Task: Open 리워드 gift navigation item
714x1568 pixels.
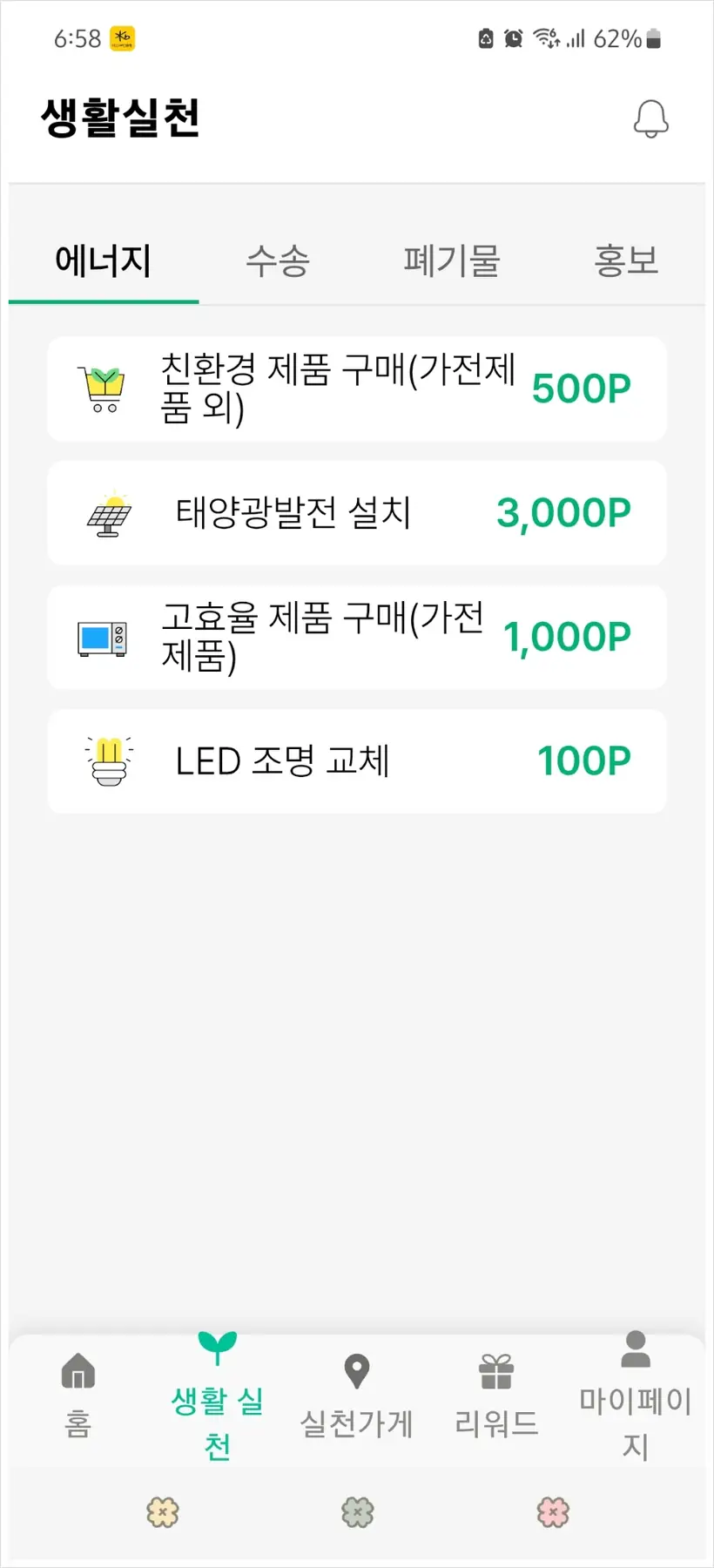Action: coord(496,1394)
